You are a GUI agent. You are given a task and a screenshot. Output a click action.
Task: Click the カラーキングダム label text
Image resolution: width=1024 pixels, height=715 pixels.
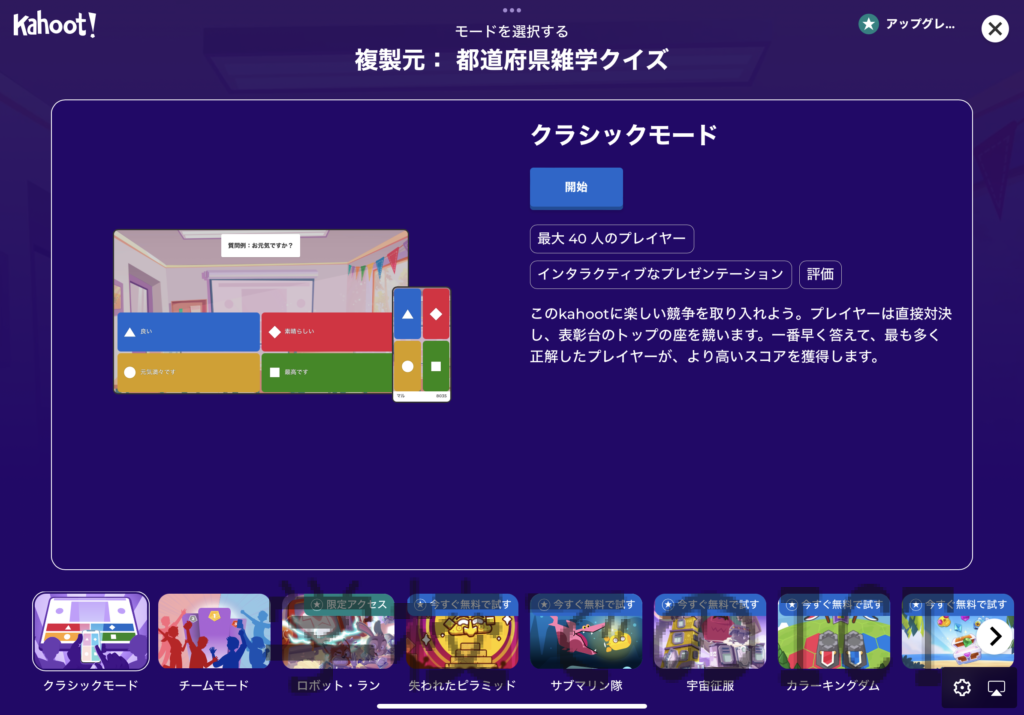click(833, 686)
